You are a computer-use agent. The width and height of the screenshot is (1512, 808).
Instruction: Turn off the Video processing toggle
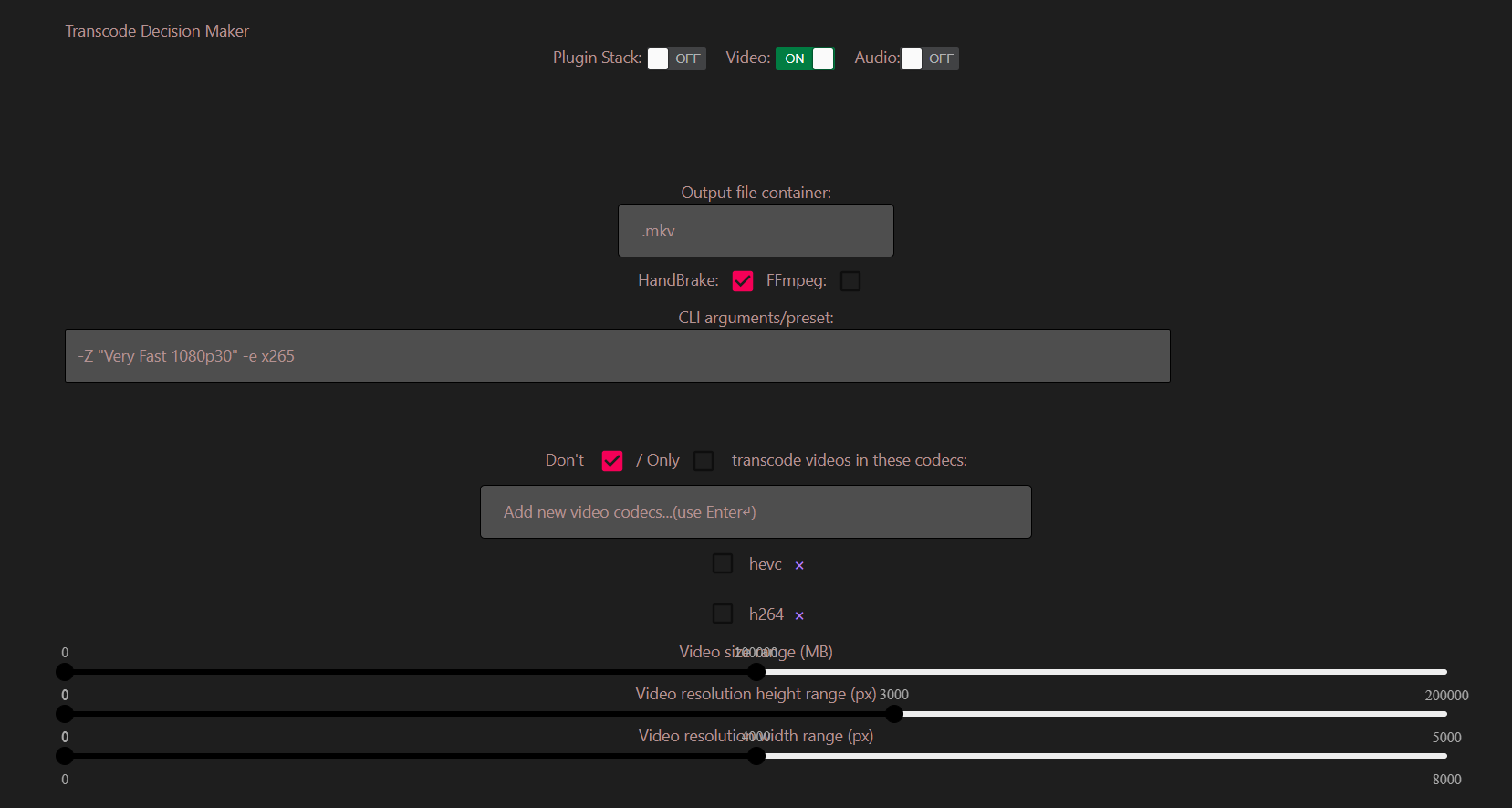pos(805,58)
